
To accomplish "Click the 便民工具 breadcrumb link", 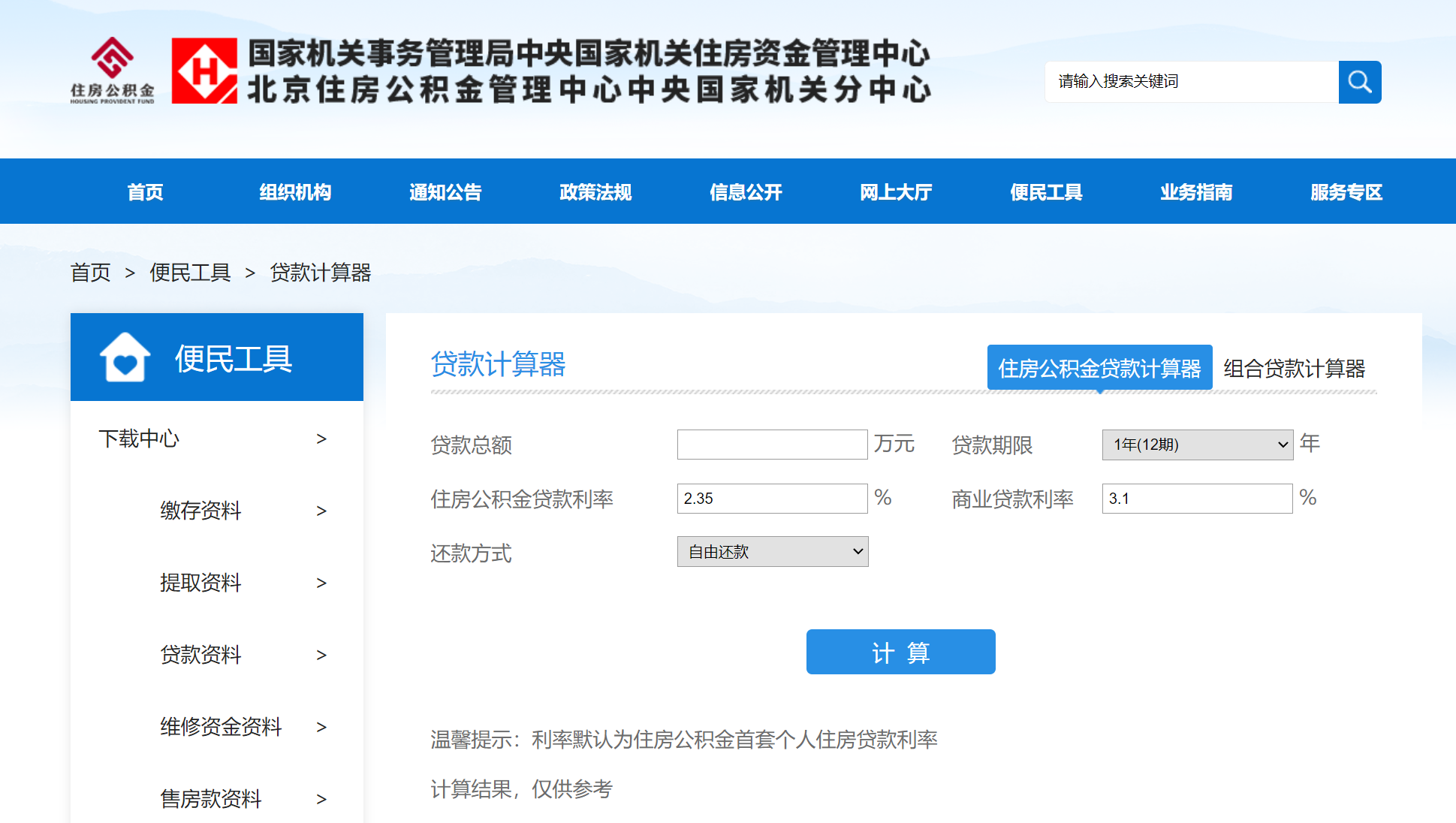I will (190, 273).
